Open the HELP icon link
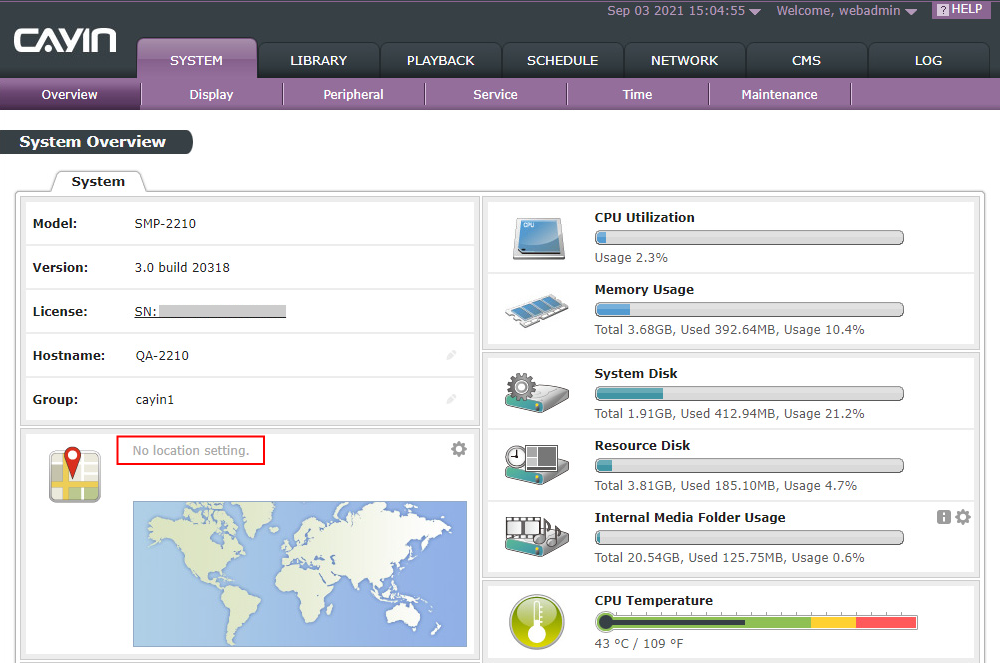The image size is (1000, 663). [x=960, y=10]
